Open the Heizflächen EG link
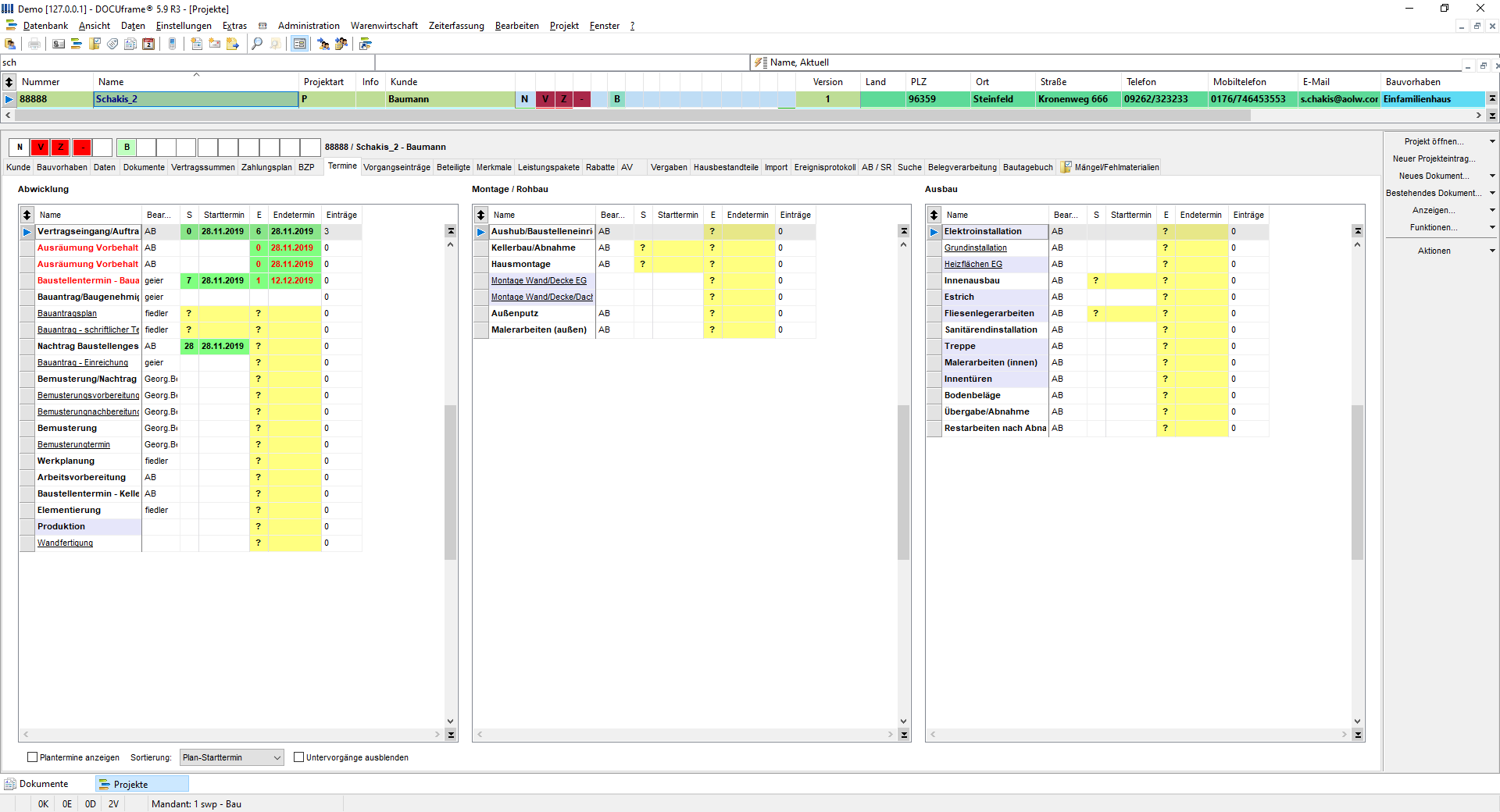Viewport: 1500px width, 812px height. click(x=973, y=264)
